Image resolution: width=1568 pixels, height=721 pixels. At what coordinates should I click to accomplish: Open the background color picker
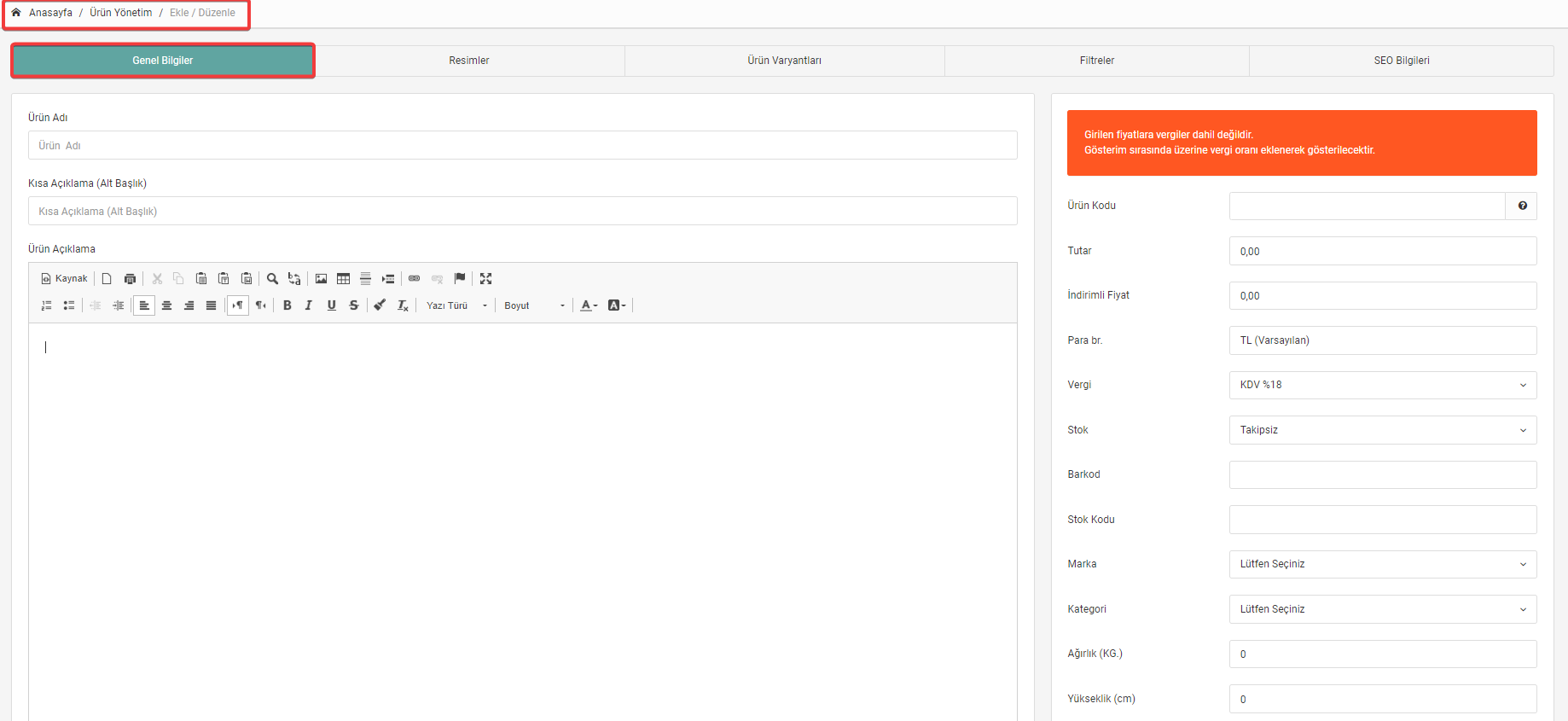pos(617,305)
